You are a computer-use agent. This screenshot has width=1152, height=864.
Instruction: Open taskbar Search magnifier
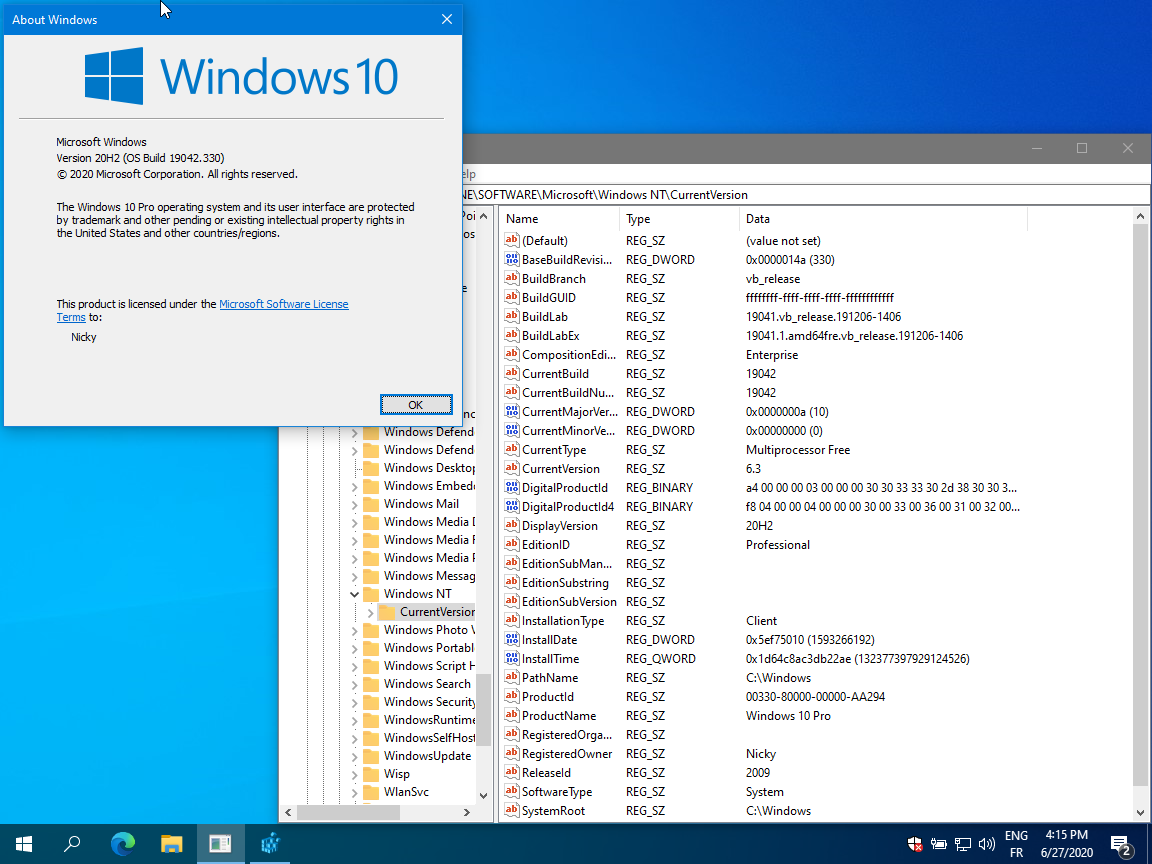click(72, 844)
